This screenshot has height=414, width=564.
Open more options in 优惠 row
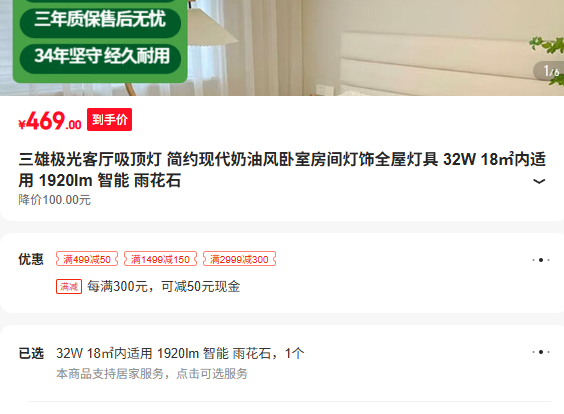[x=541, y=260]
